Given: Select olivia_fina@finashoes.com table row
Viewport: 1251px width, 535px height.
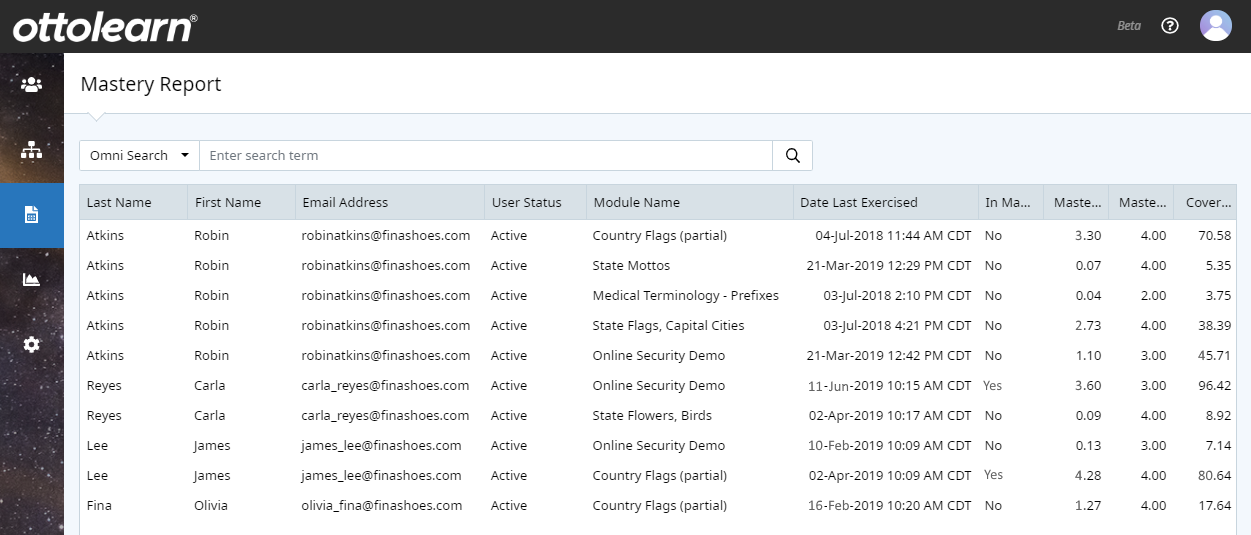Looking at the screenshot, I should (x=658, y=505).
